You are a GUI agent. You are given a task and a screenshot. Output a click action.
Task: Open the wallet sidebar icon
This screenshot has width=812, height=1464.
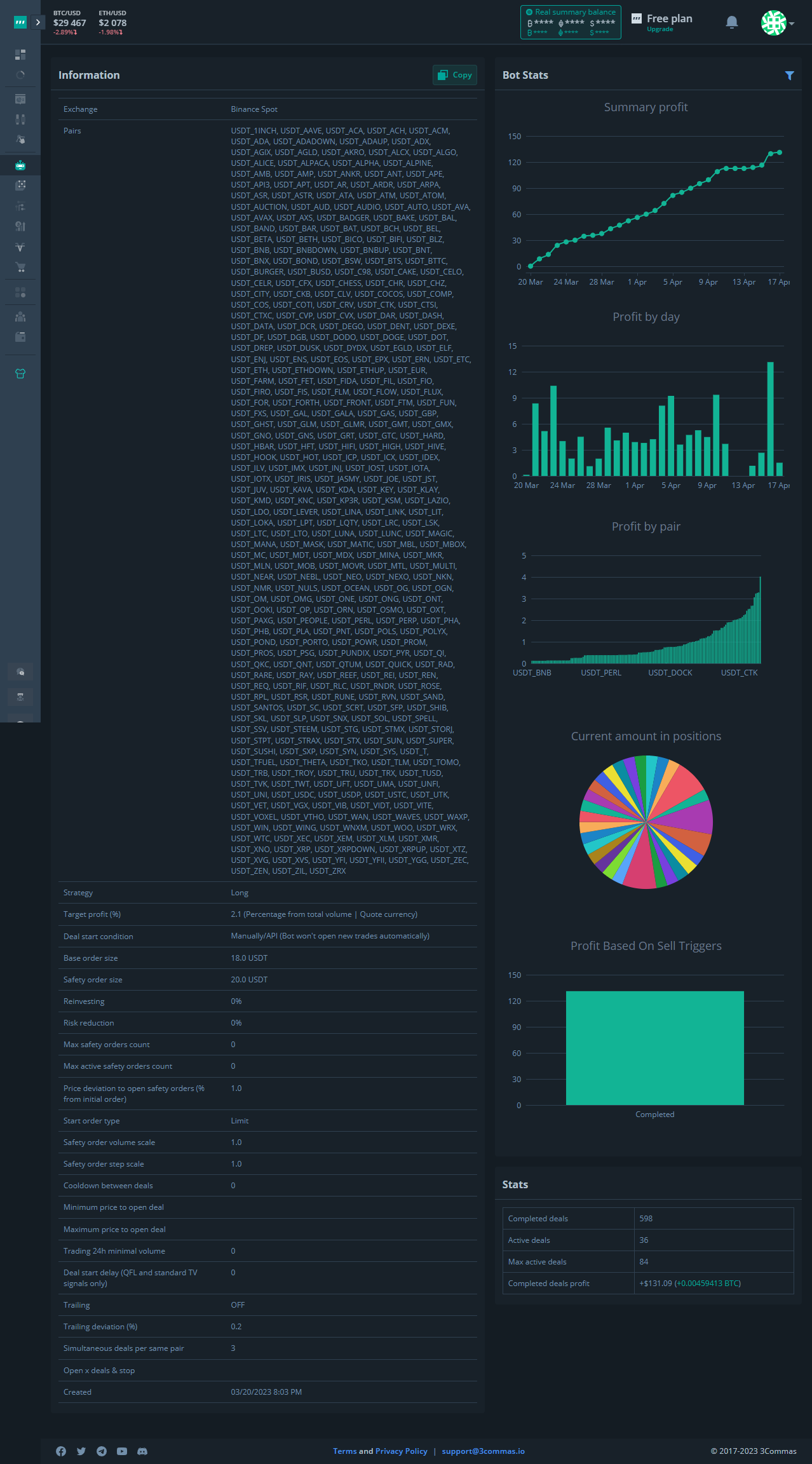(20, 337)
